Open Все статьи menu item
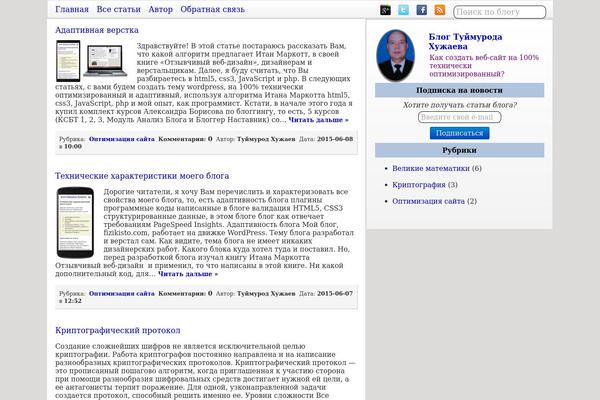This screenshot has height=400, width=600. (119, 10)
